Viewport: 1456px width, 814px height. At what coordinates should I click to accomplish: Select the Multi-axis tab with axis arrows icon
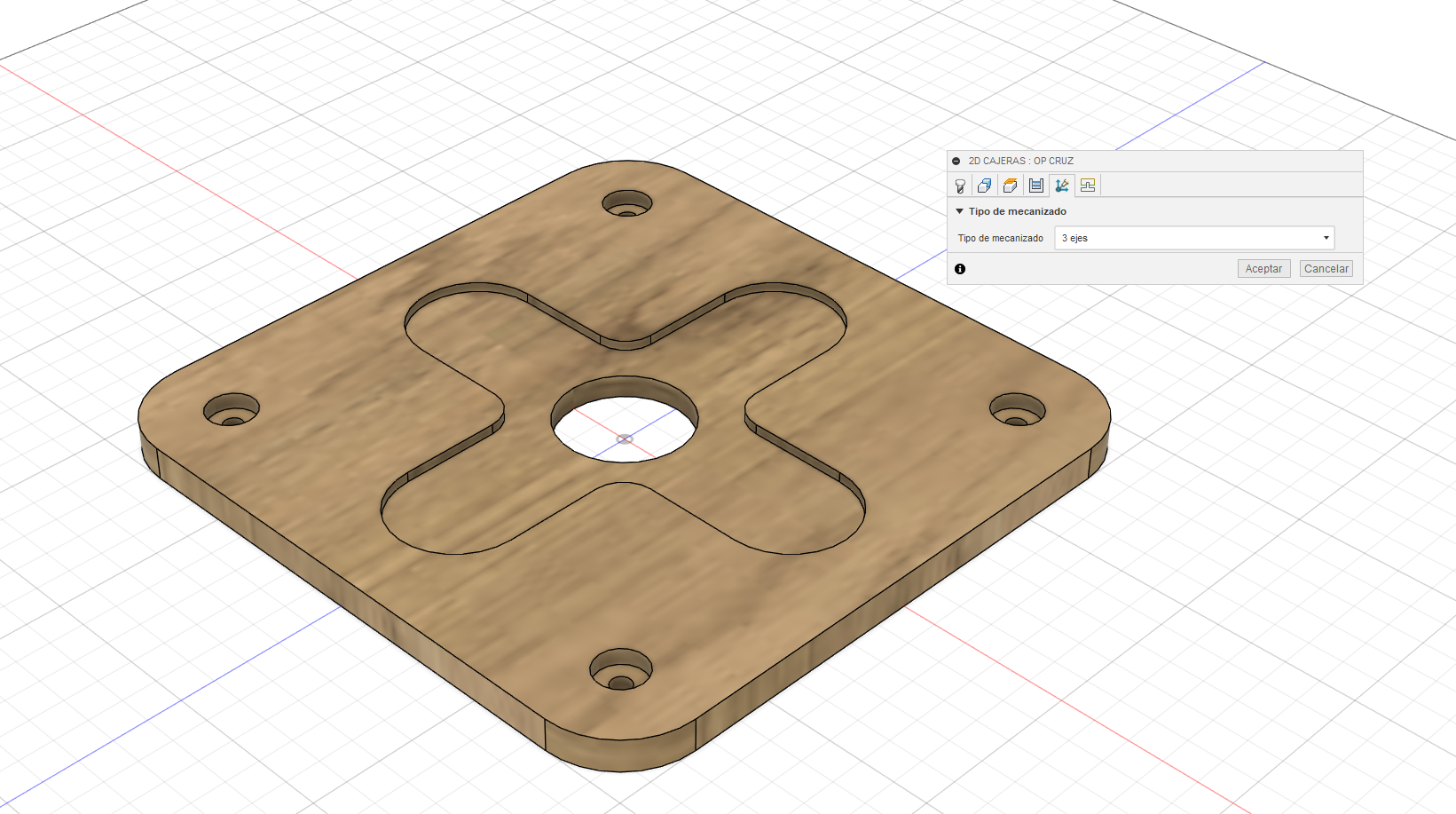[1062, 186]
